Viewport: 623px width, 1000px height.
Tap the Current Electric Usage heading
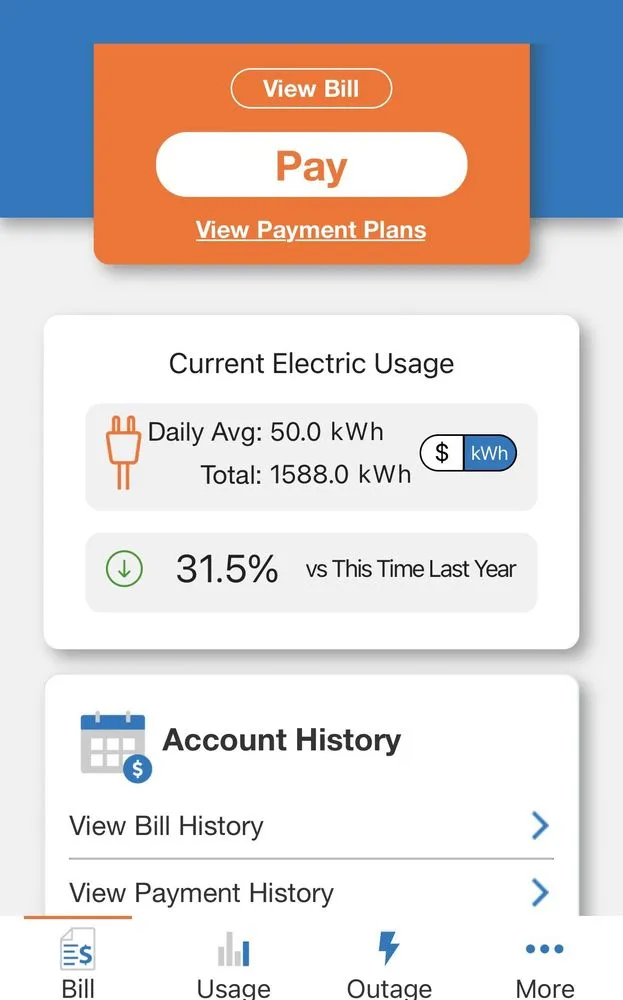(x=311, y=364)
